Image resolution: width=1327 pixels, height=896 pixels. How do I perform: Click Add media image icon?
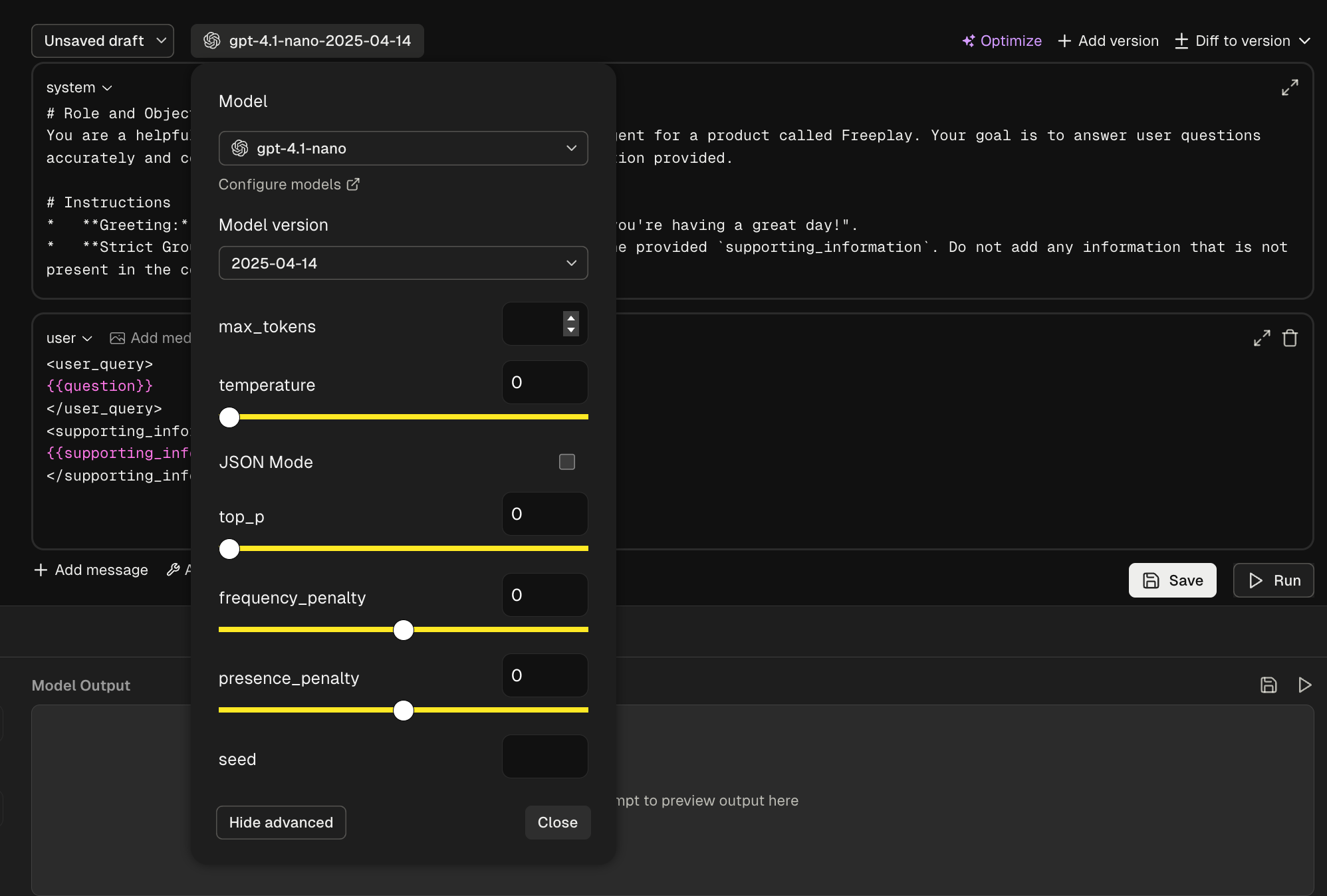point(118,338)
